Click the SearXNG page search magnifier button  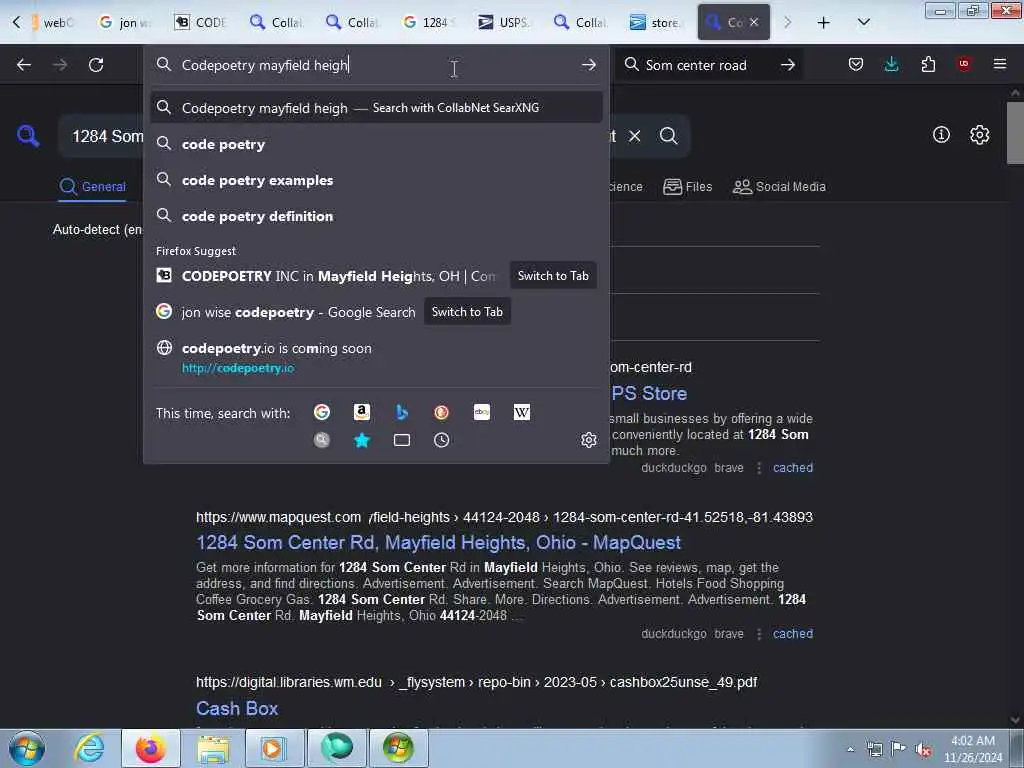pos(668,135)
